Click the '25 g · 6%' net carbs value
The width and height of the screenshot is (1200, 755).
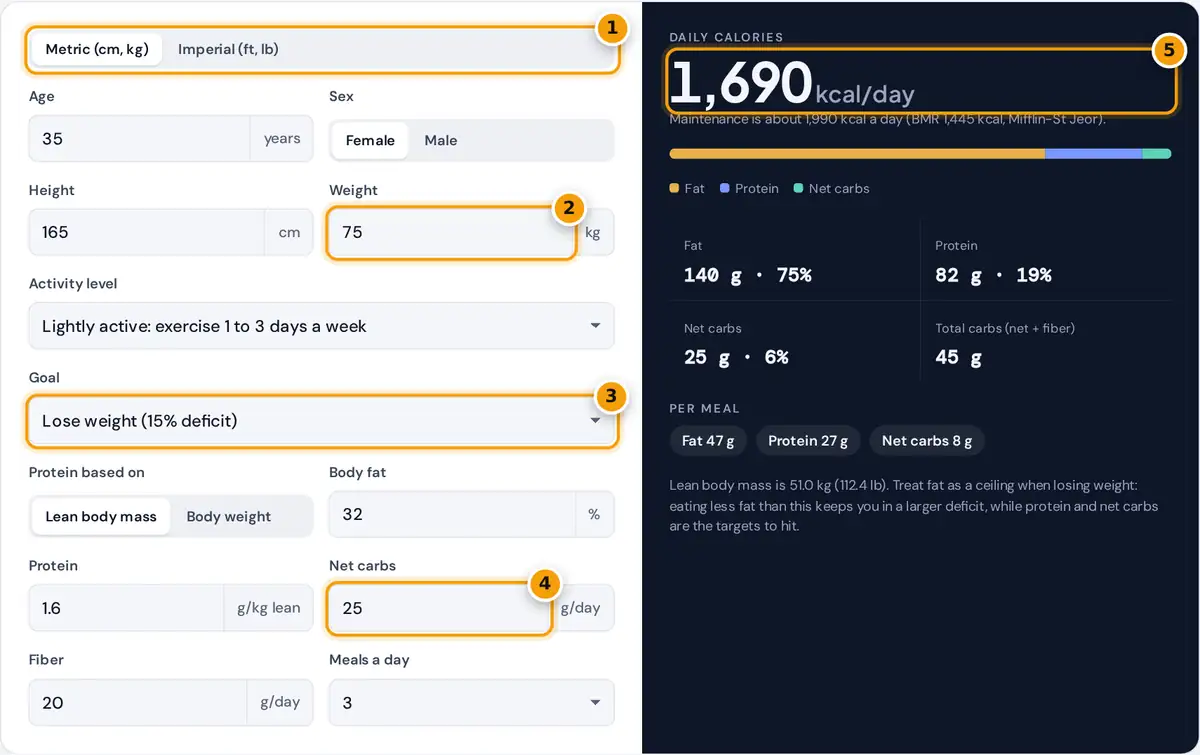[736, 357]
